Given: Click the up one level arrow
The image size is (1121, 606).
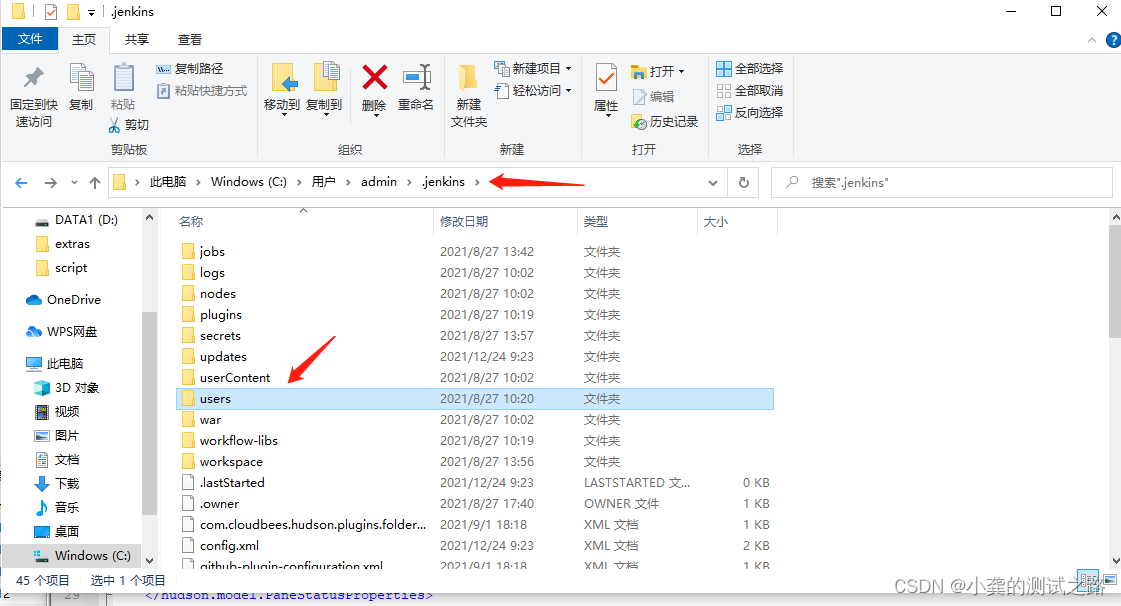Looking at the screenshot, I should click(x=94, y=183).
